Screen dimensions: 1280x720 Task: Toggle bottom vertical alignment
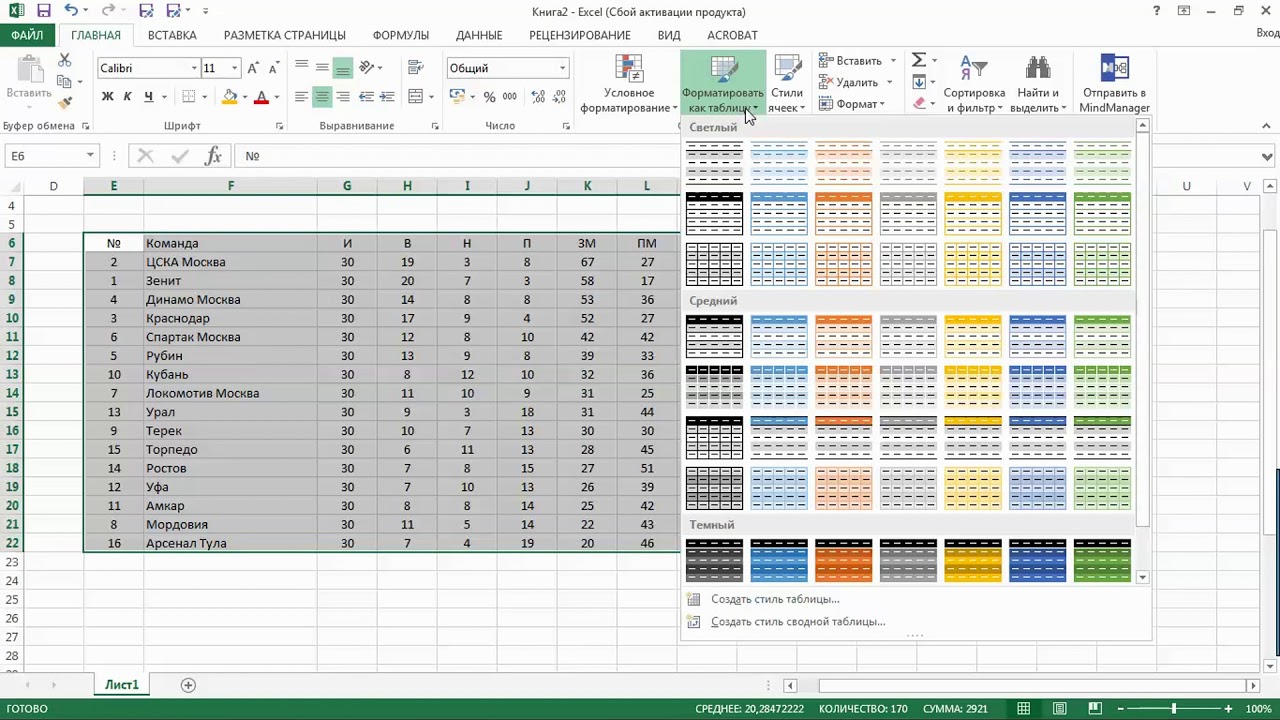(343, 68)
